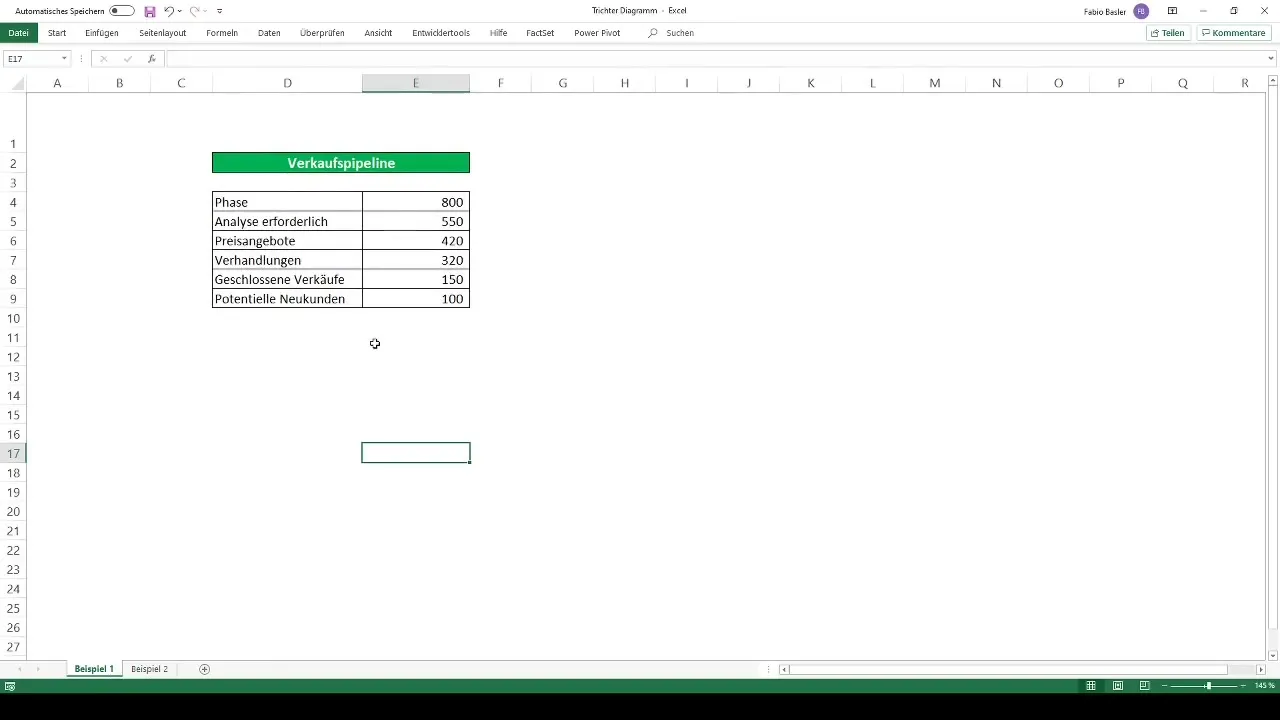Switch to the Start ribbon tab
Screen dimensions: 1280x720
point(57,33)
